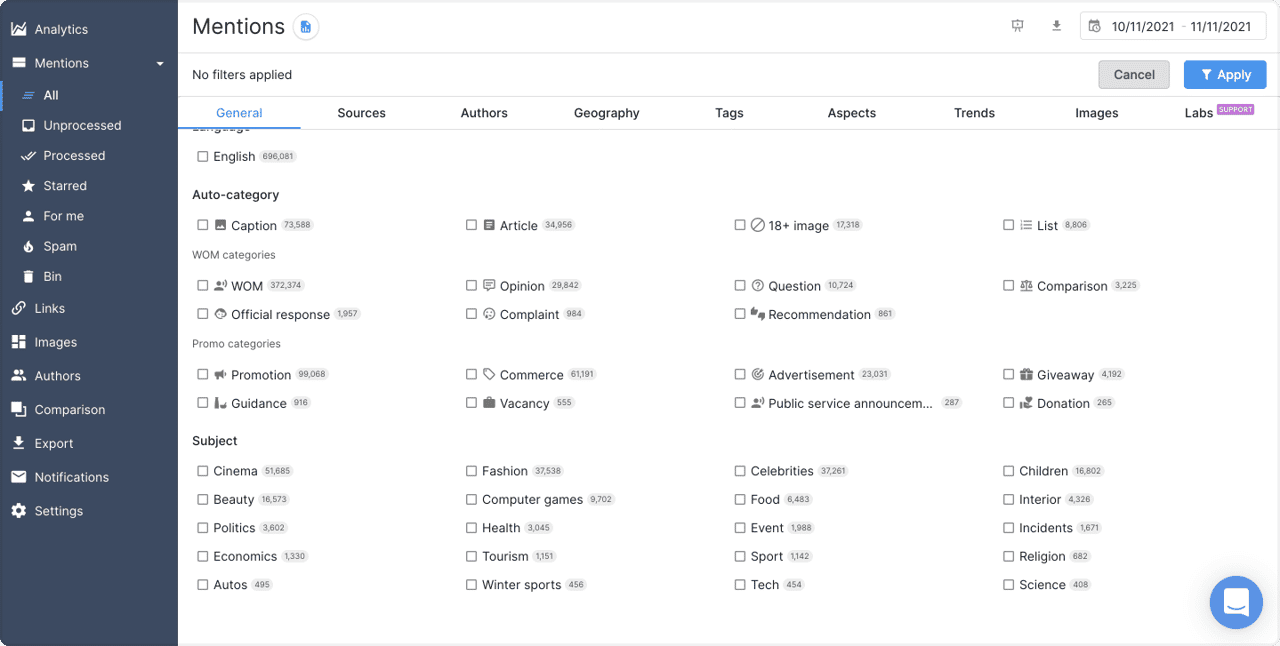The image size is (1280, 646).
Task: Select the General tab
Action: coord(239,113)
